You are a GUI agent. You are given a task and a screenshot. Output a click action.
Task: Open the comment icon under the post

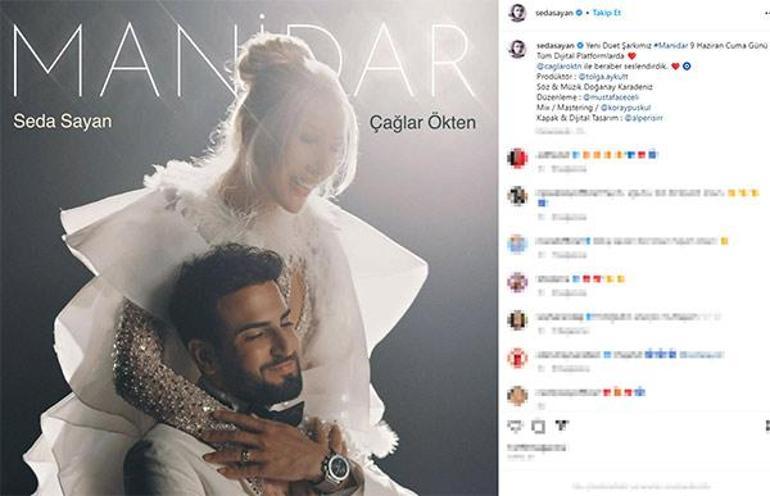pos(538,426)
